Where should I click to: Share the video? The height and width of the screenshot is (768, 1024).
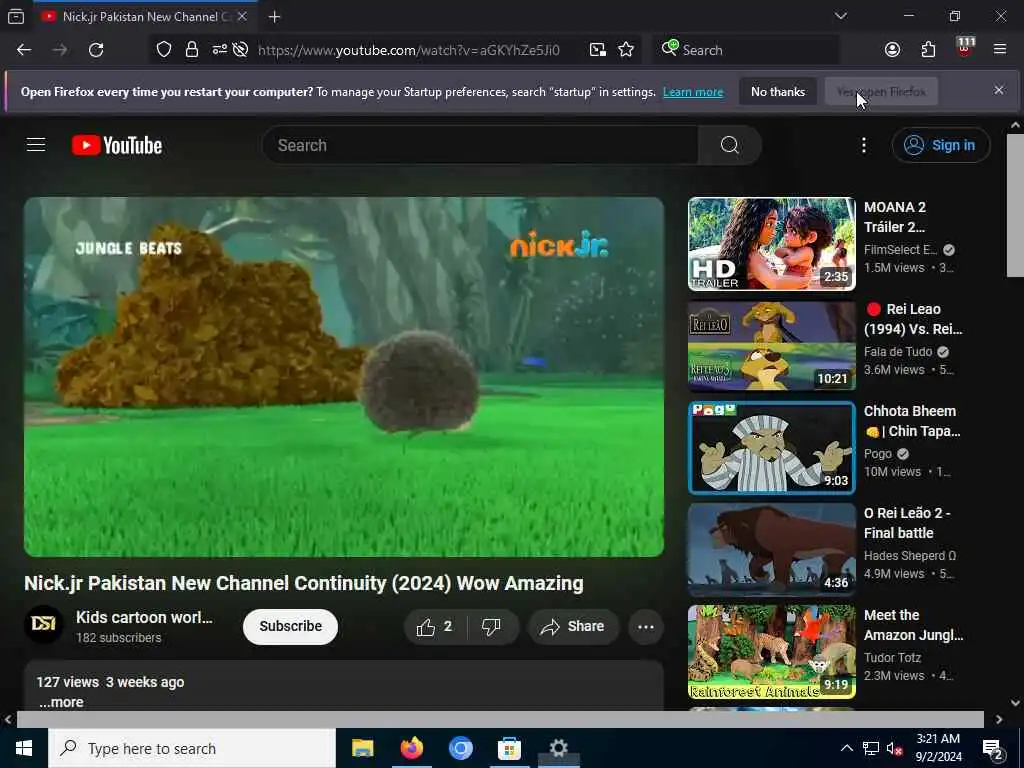pyautogui.click(x=573, y=627)
